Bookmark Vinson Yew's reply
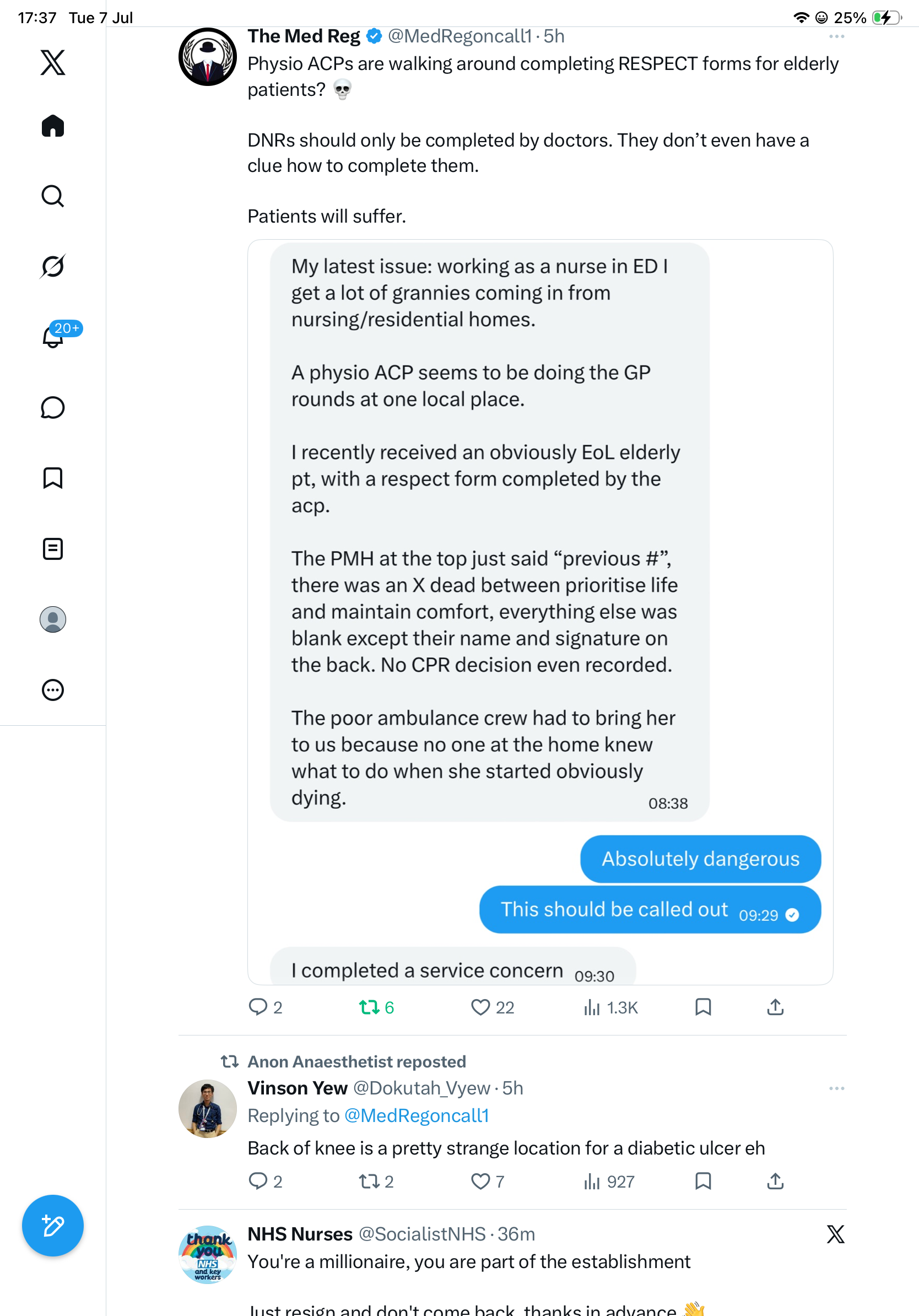Image resolution: width=919 pixels, height=1316 pixels. pyautogui.click(x=703, y=1182)
